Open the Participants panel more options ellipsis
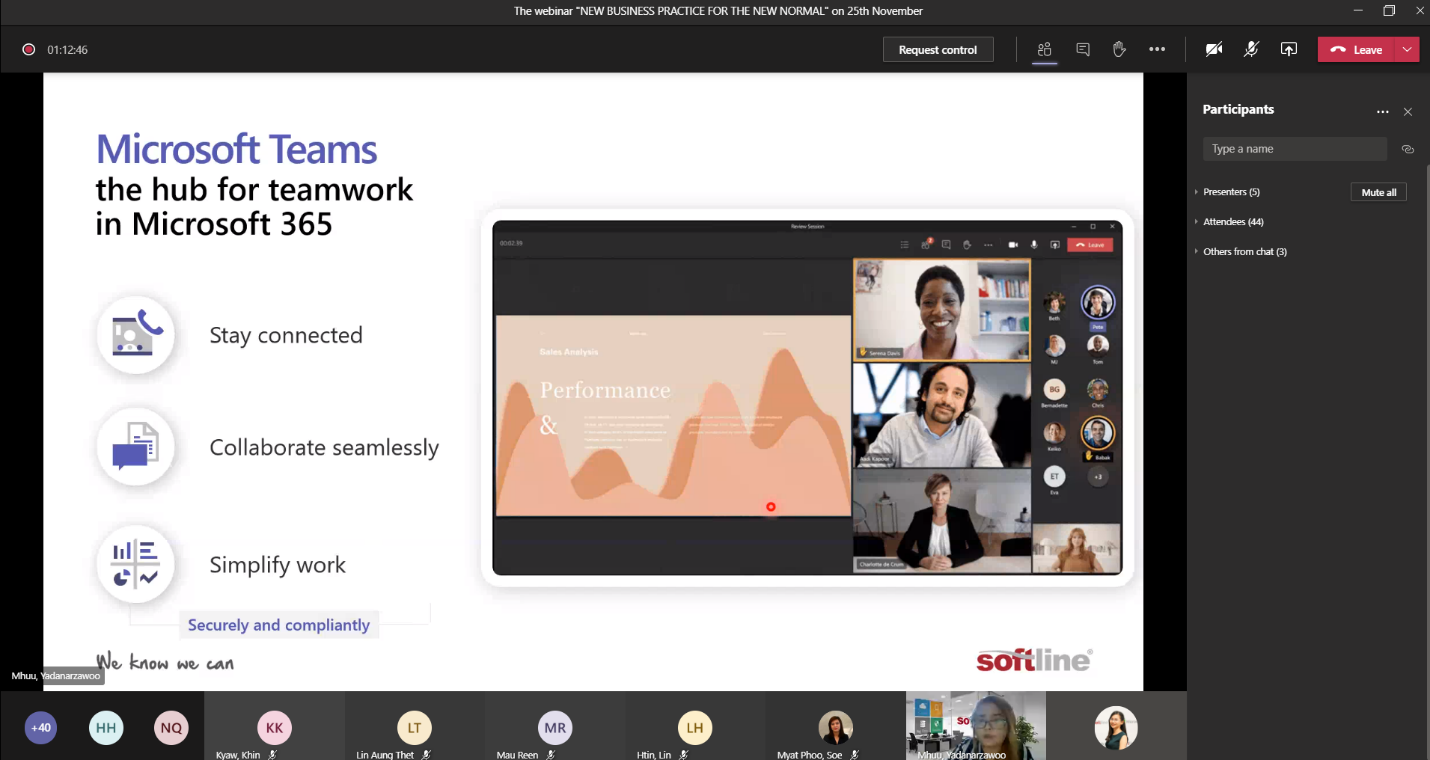The height and width of the screenshot is (760, 1430). pyautogui.click(x=1382, y=112)
